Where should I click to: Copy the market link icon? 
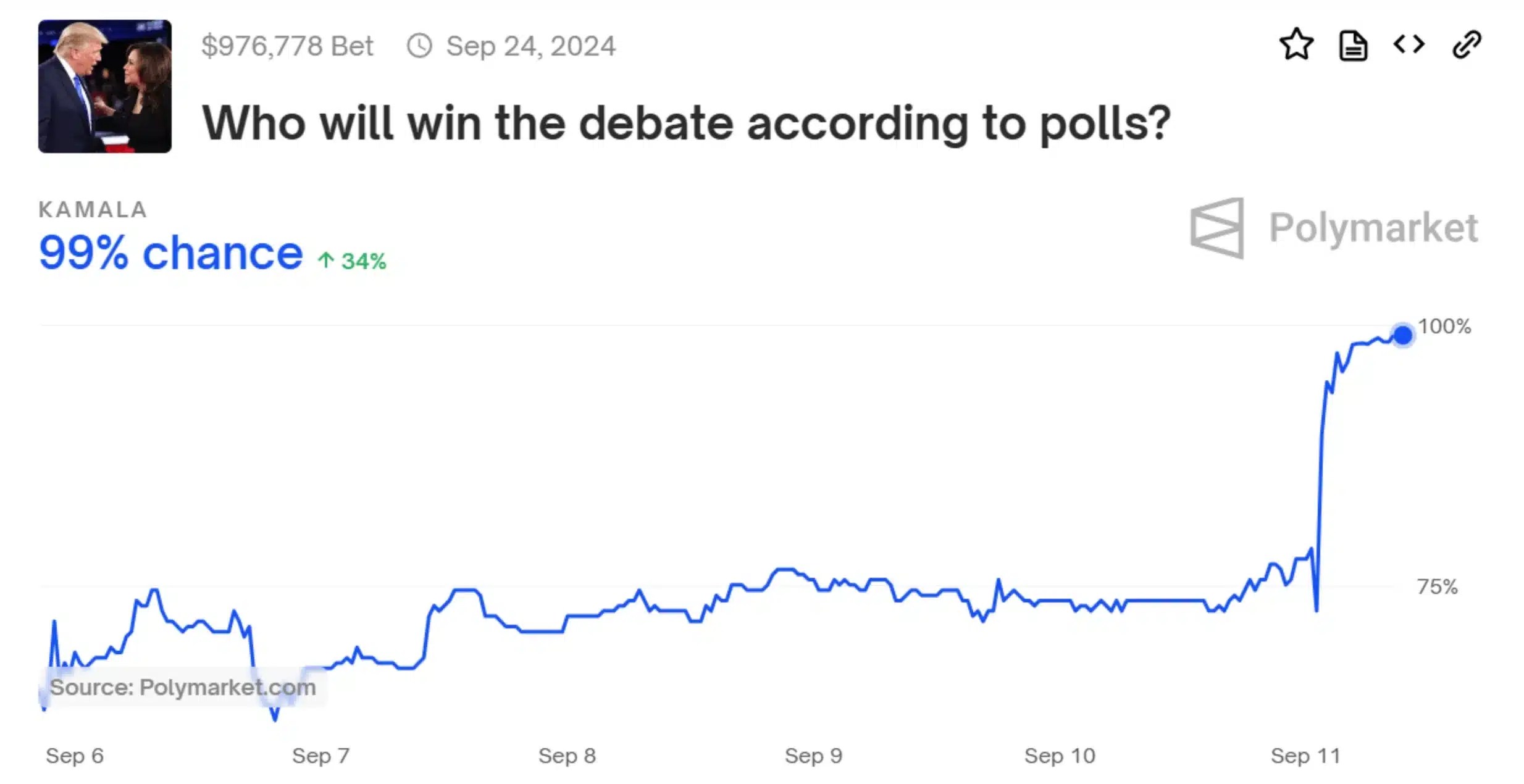(x=1467, y=45)
